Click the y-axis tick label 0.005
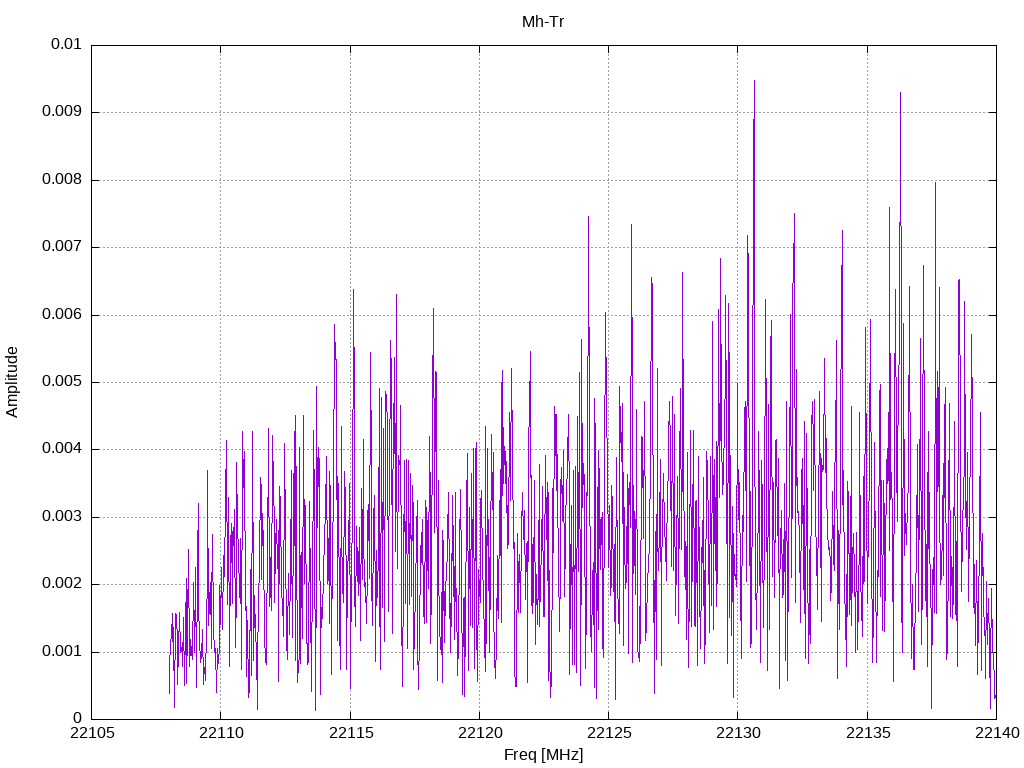1024x768 pixels. [x=61, y=381]
